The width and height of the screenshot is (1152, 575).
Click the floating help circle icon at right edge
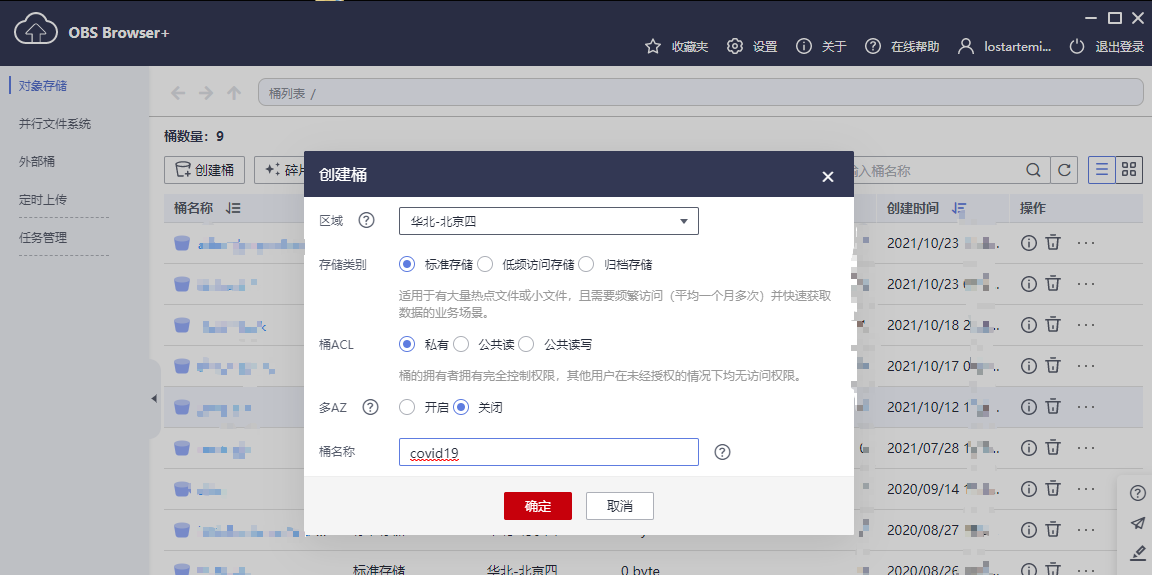[1137, 493]
